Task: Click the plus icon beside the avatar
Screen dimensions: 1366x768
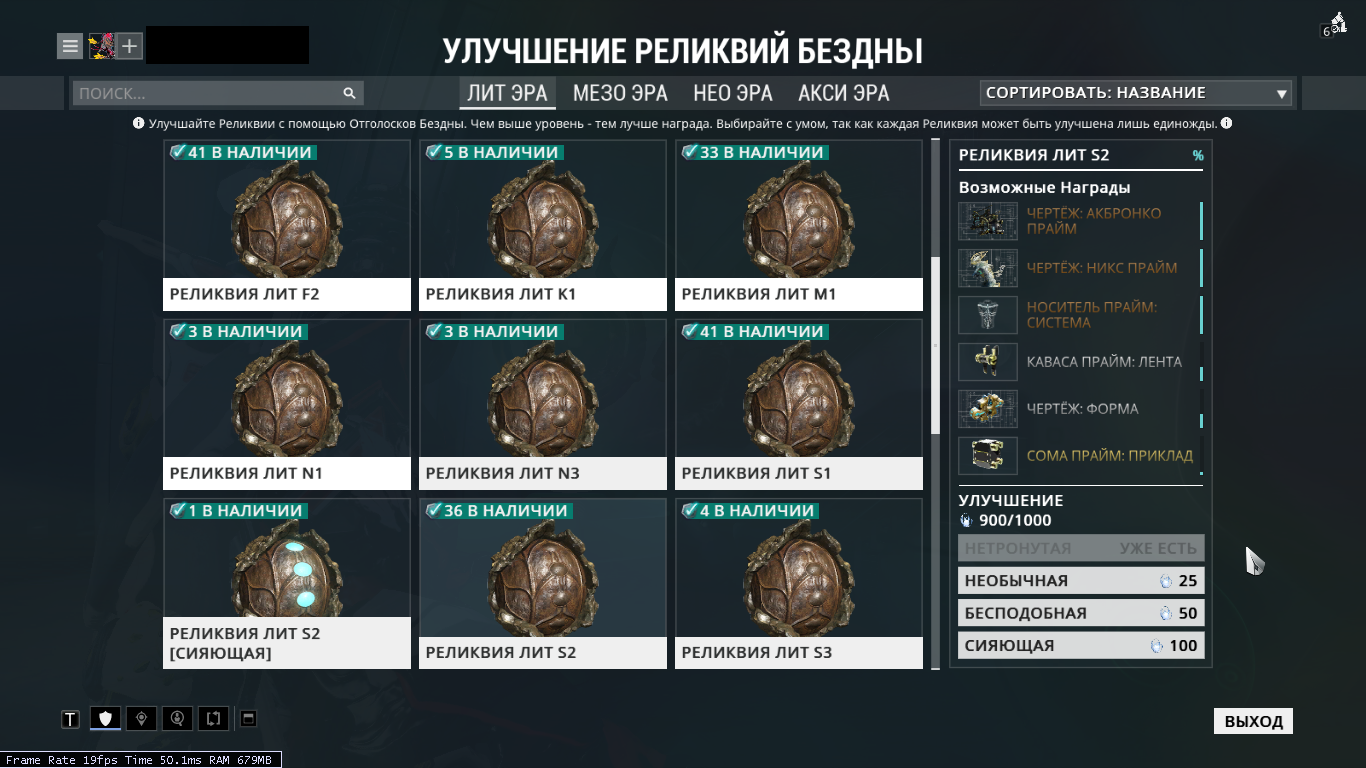Action: 130,46
